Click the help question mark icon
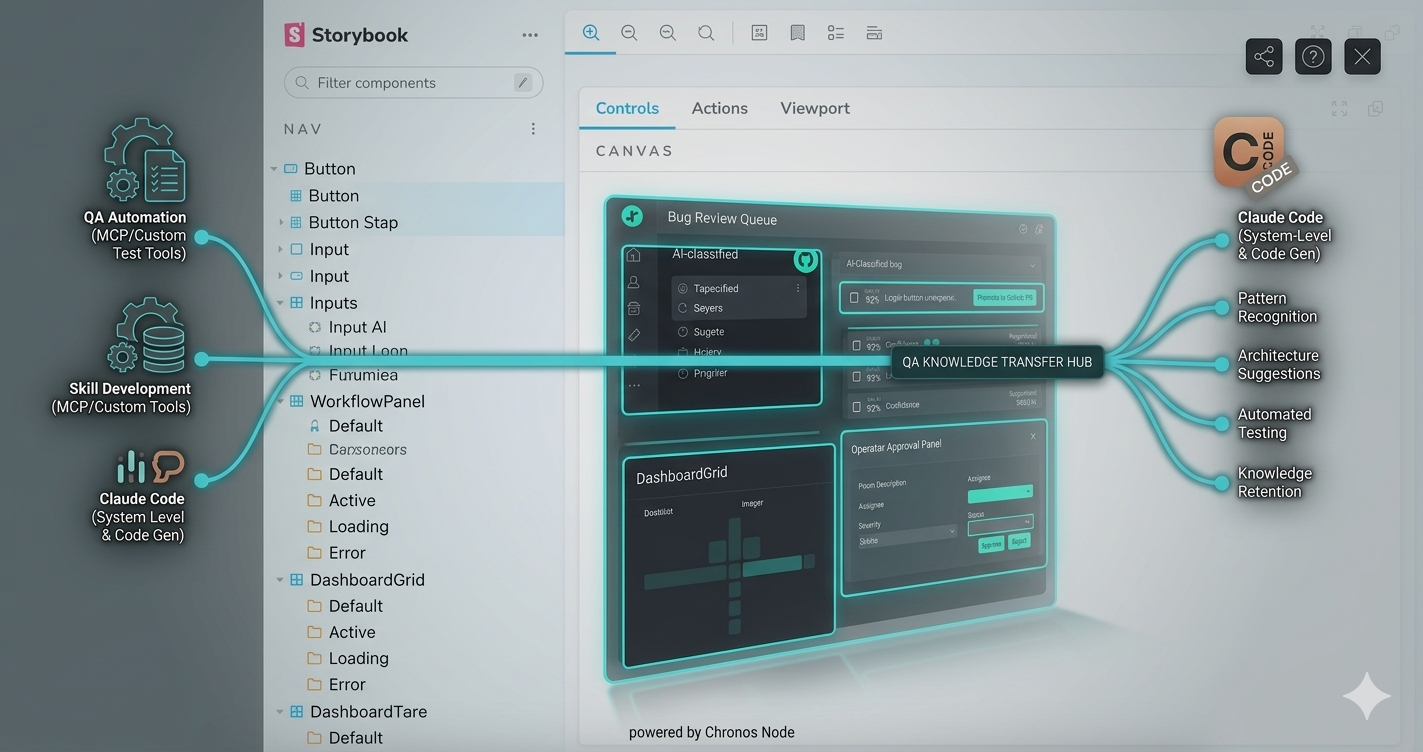 click(x=1313, y=56)
